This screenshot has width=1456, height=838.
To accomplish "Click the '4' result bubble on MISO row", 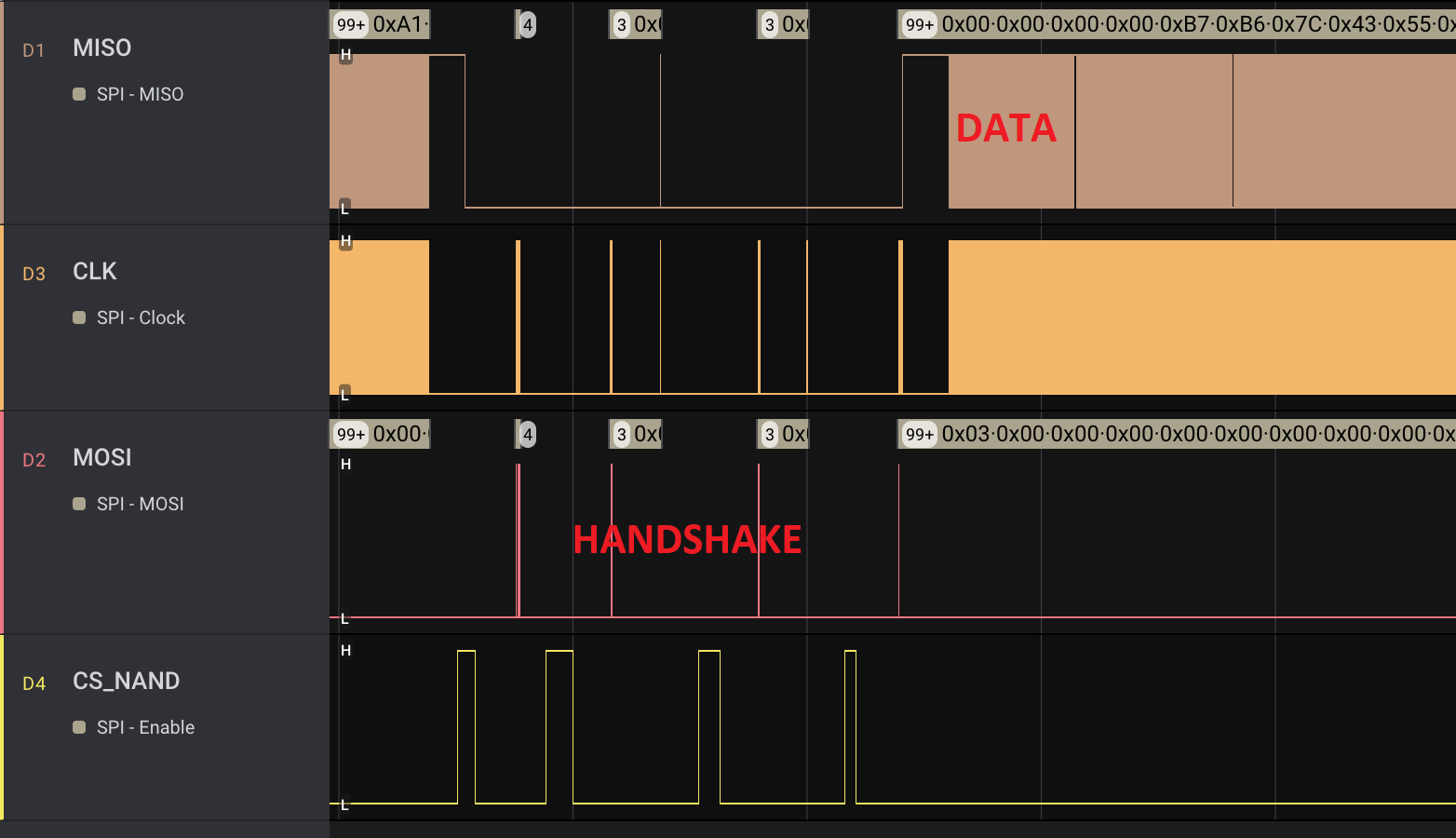I will click(x=527, y=24).
